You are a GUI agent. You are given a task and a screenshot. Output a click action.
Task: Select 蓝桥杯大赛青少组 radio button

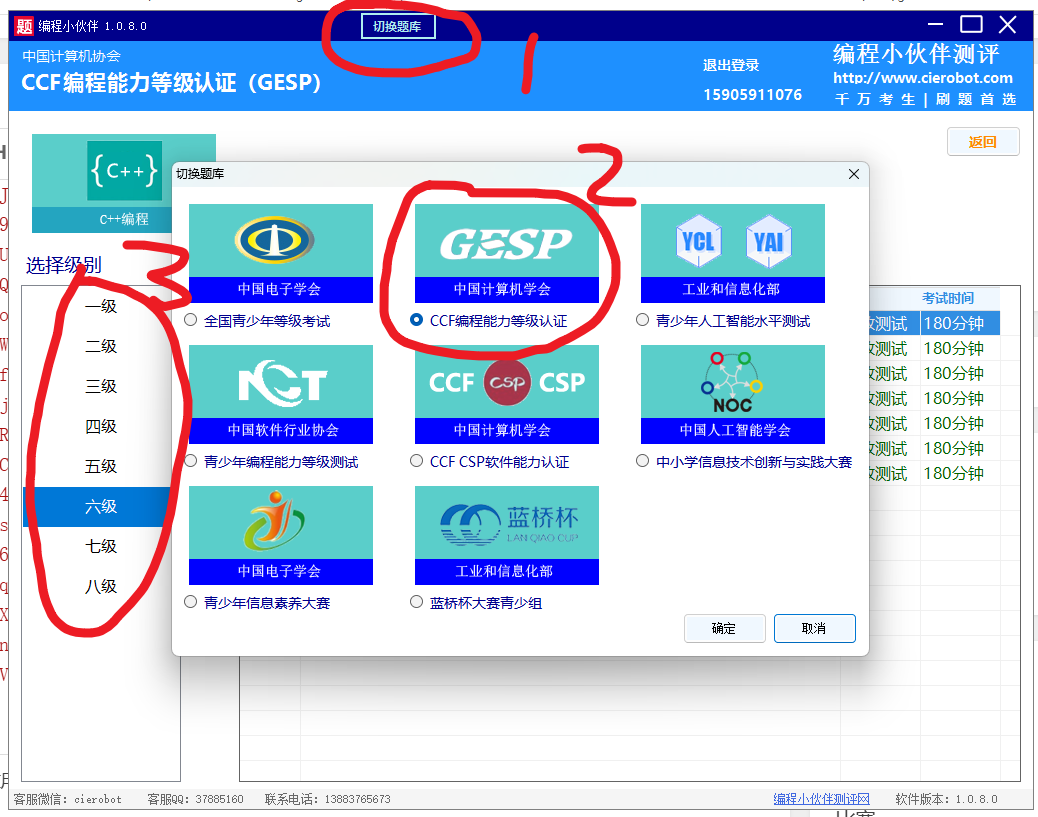tap(416, 602)
